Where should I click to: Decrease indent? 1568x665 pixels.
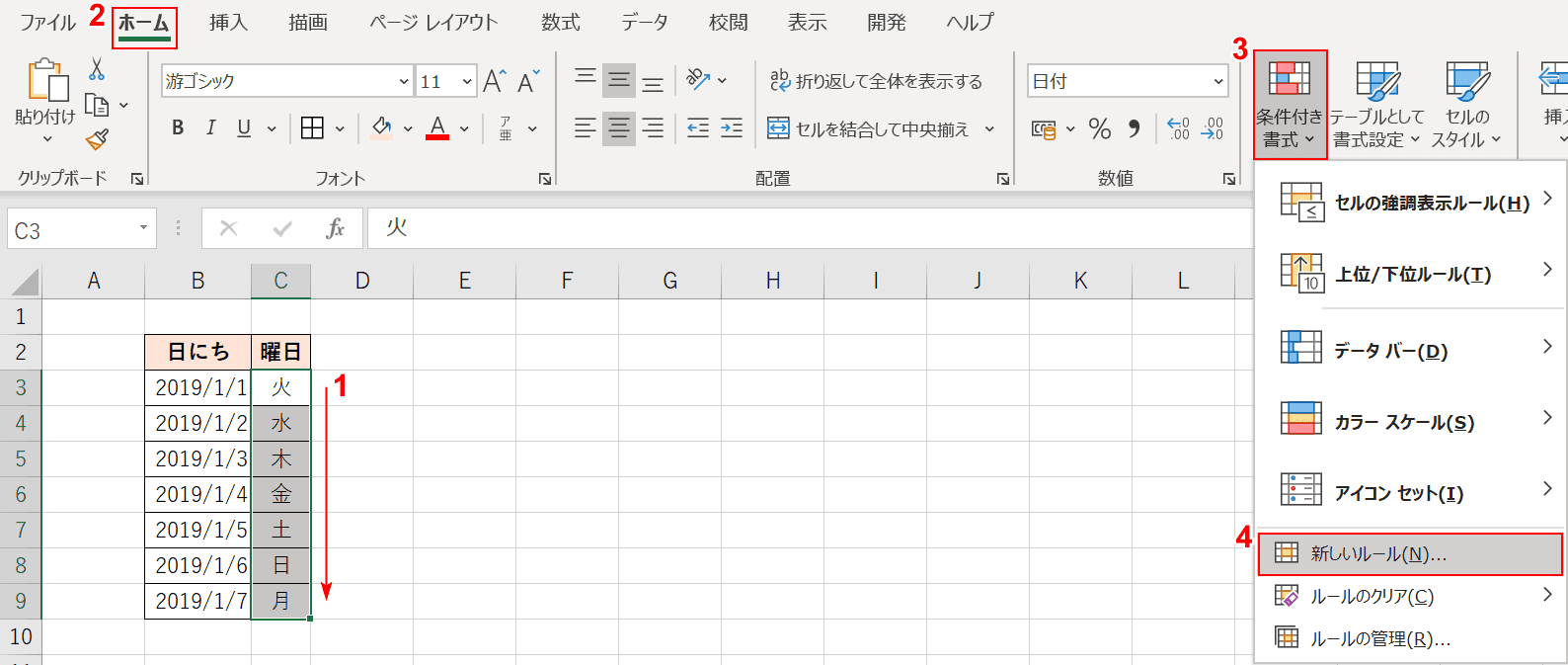click(698, 127)
